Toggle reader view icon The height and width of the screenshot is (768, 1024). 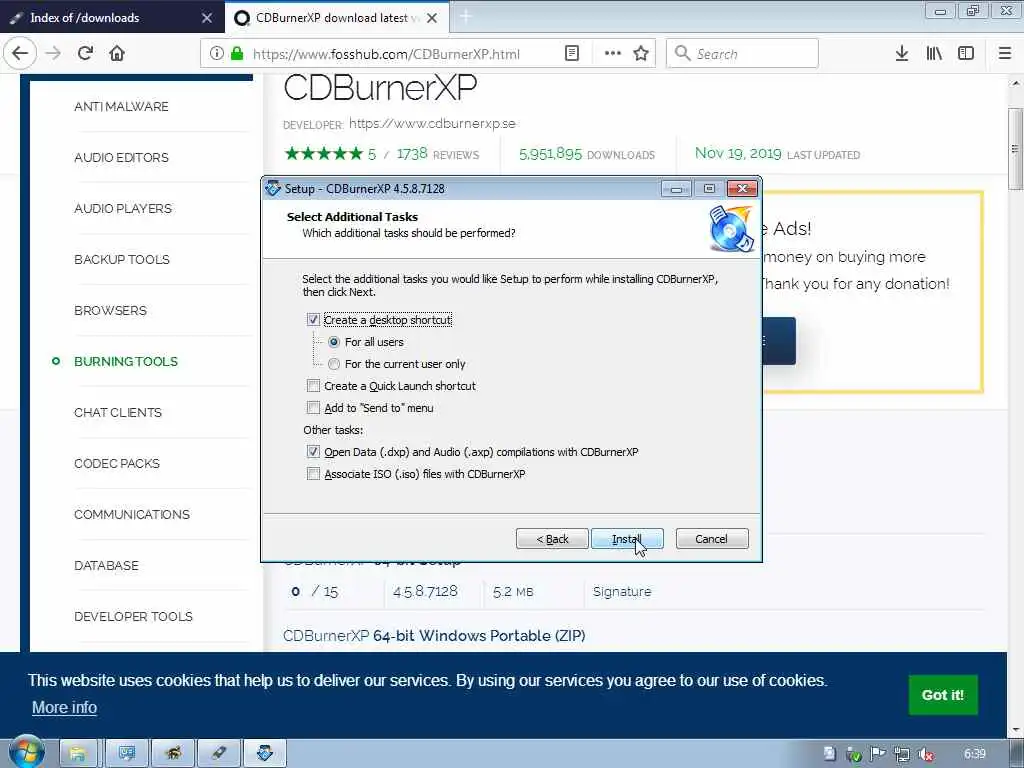[x=571, y=54]
